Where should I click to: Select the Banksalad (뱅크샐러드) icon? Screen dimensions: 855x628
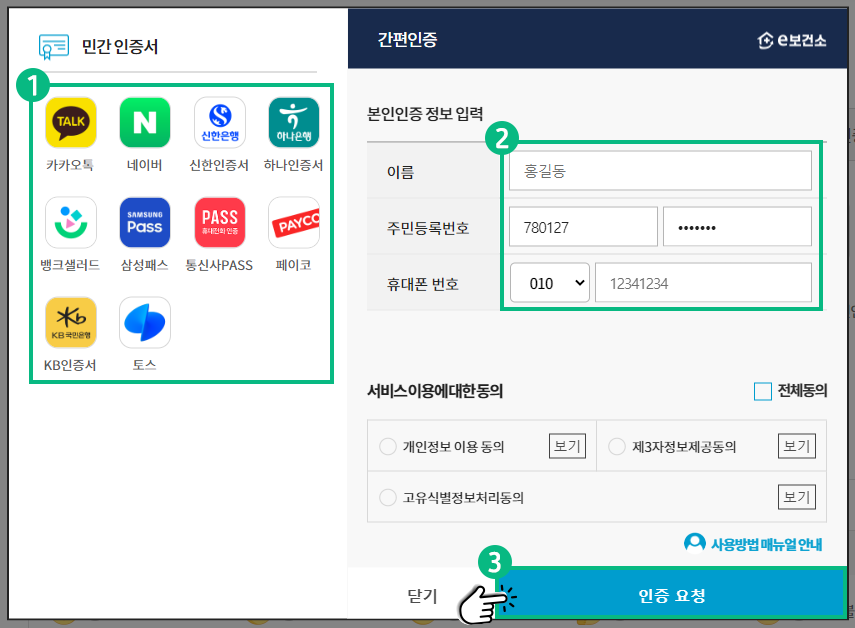tap(71, 222)
